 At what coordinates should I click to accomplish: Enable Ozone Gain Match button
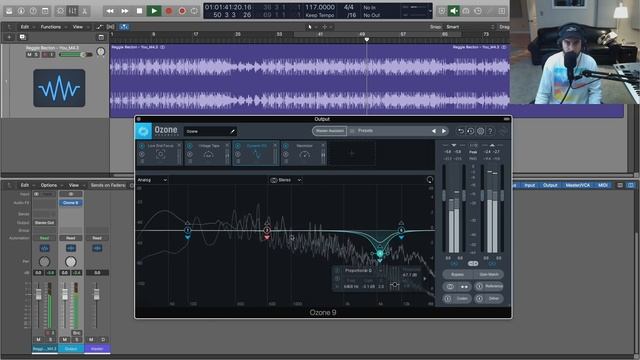click(489, 275)
